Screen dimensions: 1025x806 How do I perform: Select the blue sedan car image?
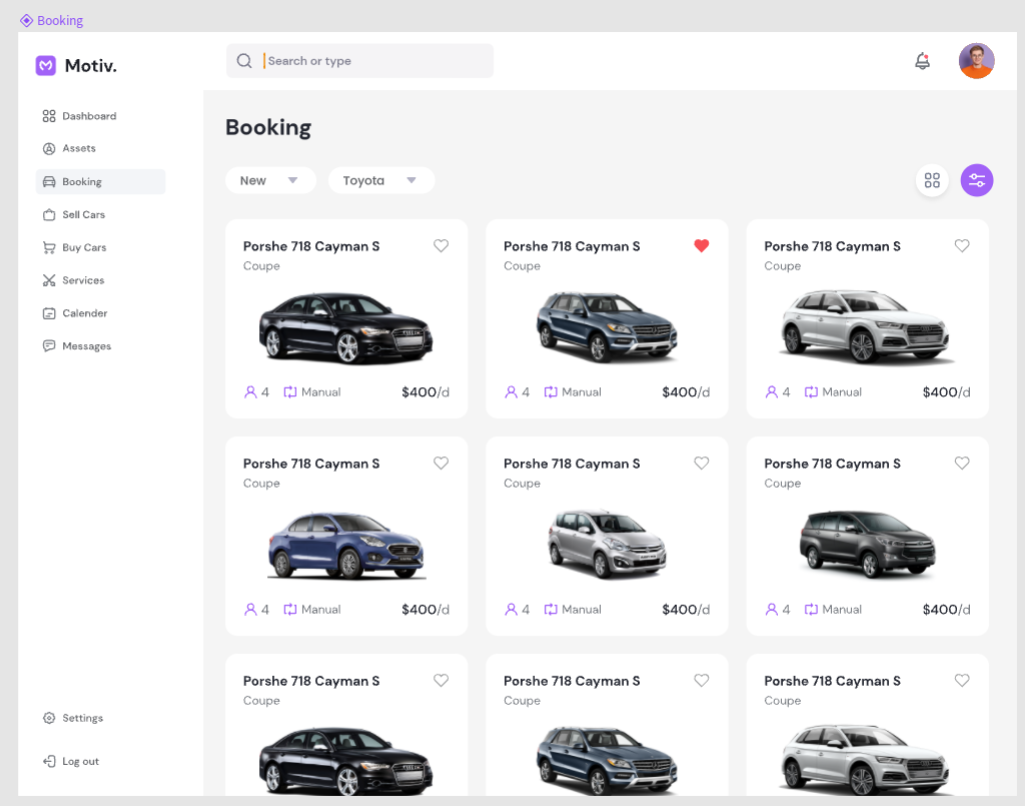[346, 546]
